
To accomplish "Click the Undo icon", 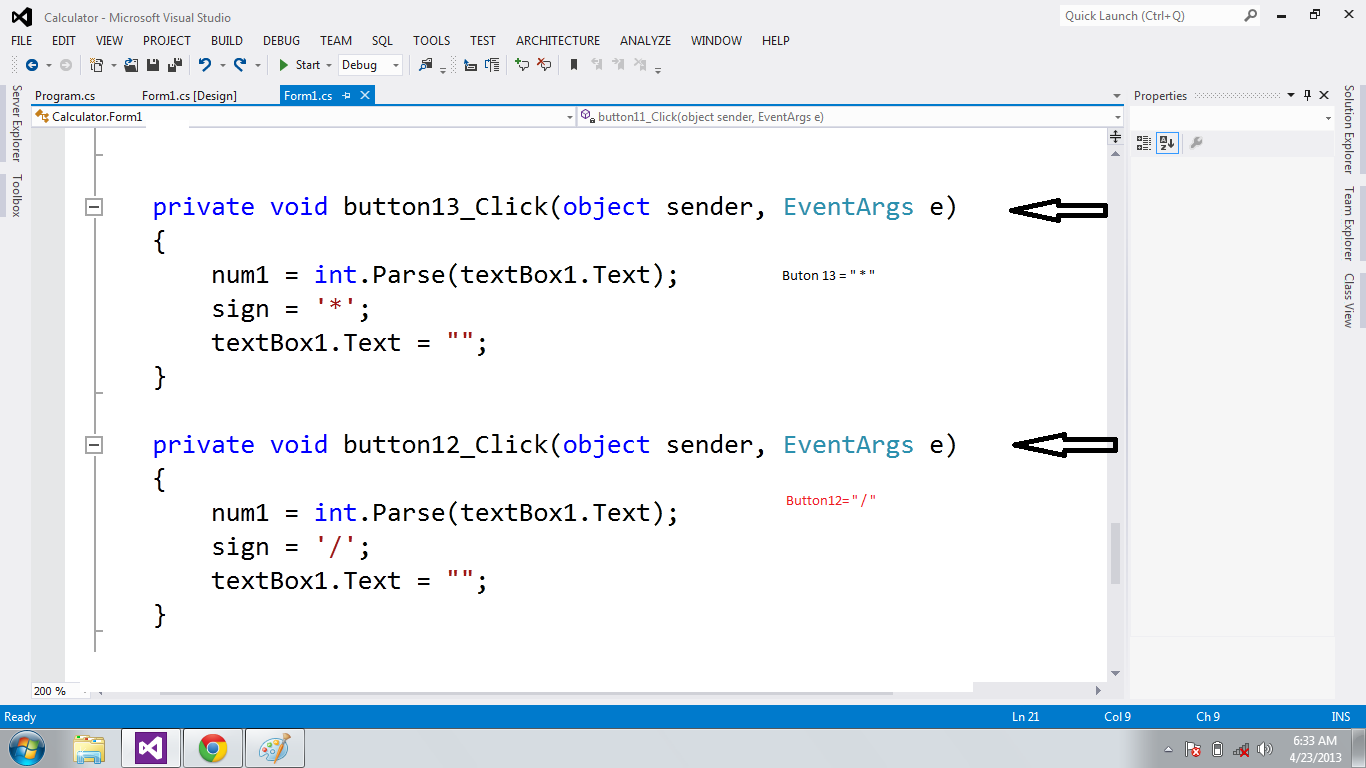I will [x=203, y=65].
